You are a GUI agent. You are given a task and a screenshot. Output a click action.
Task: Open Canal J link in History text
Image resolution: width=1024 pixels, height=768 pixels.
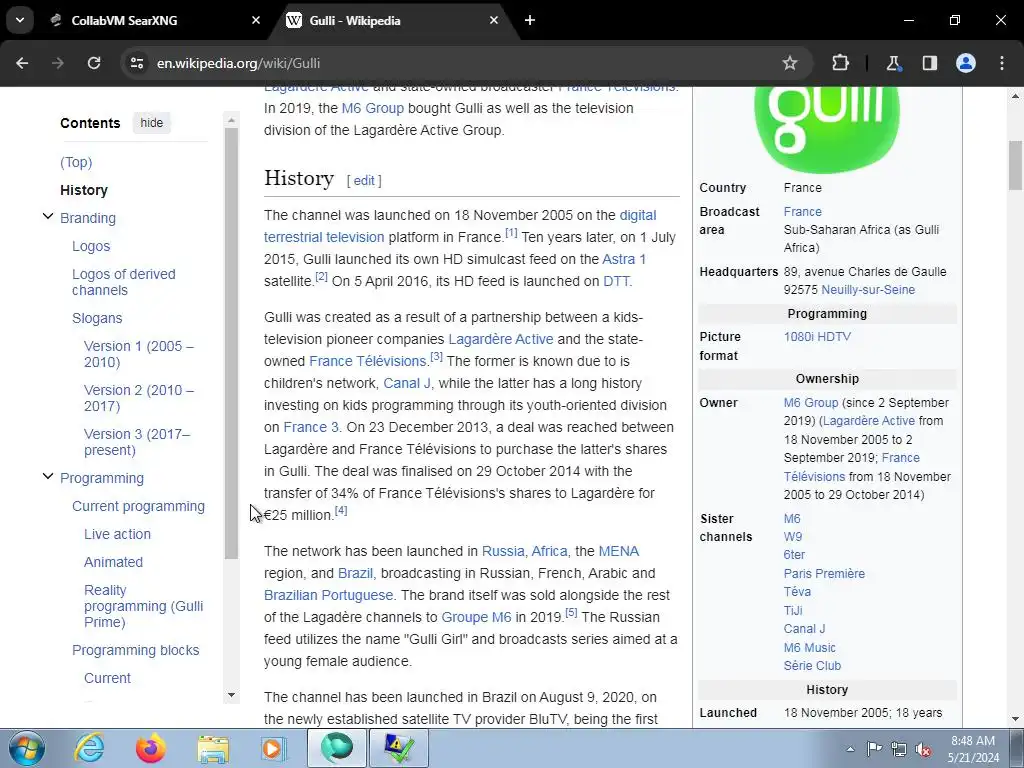[x=407, y=383]
